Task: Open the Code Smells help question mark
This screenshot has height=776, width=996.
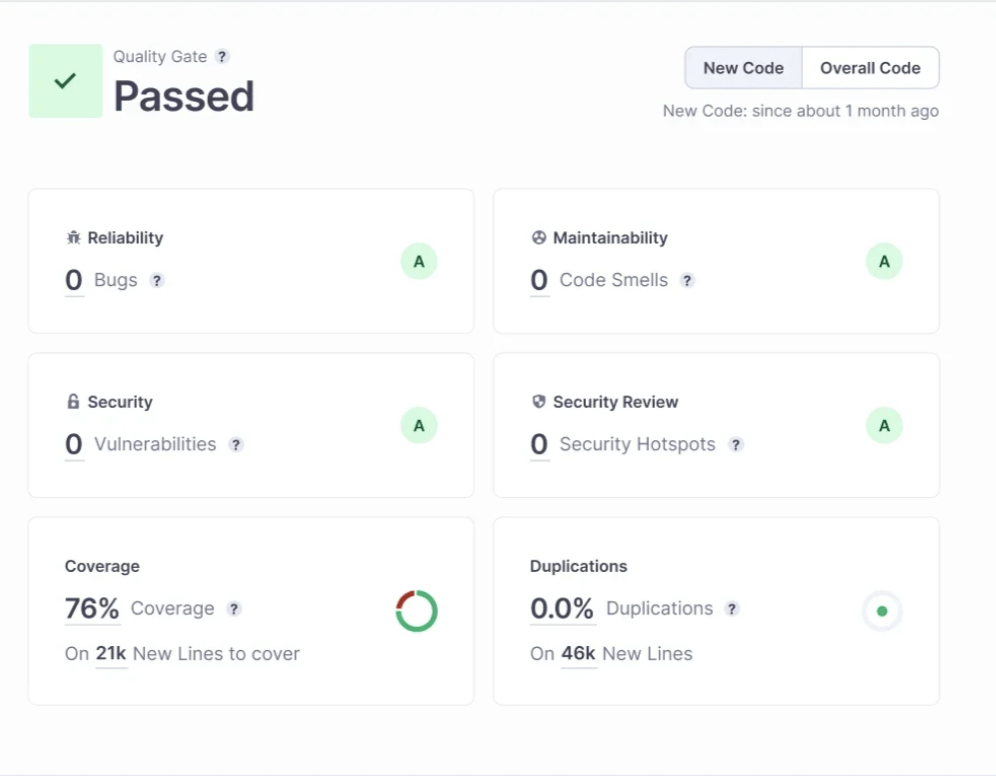Action: tap(687, 280)
